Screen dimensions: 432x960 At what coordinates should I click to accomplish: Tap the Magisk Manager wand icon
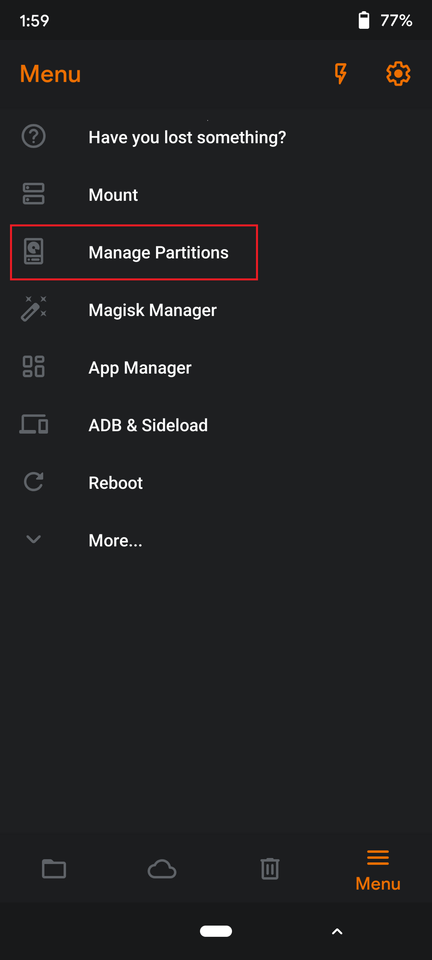tap(34, 309)
